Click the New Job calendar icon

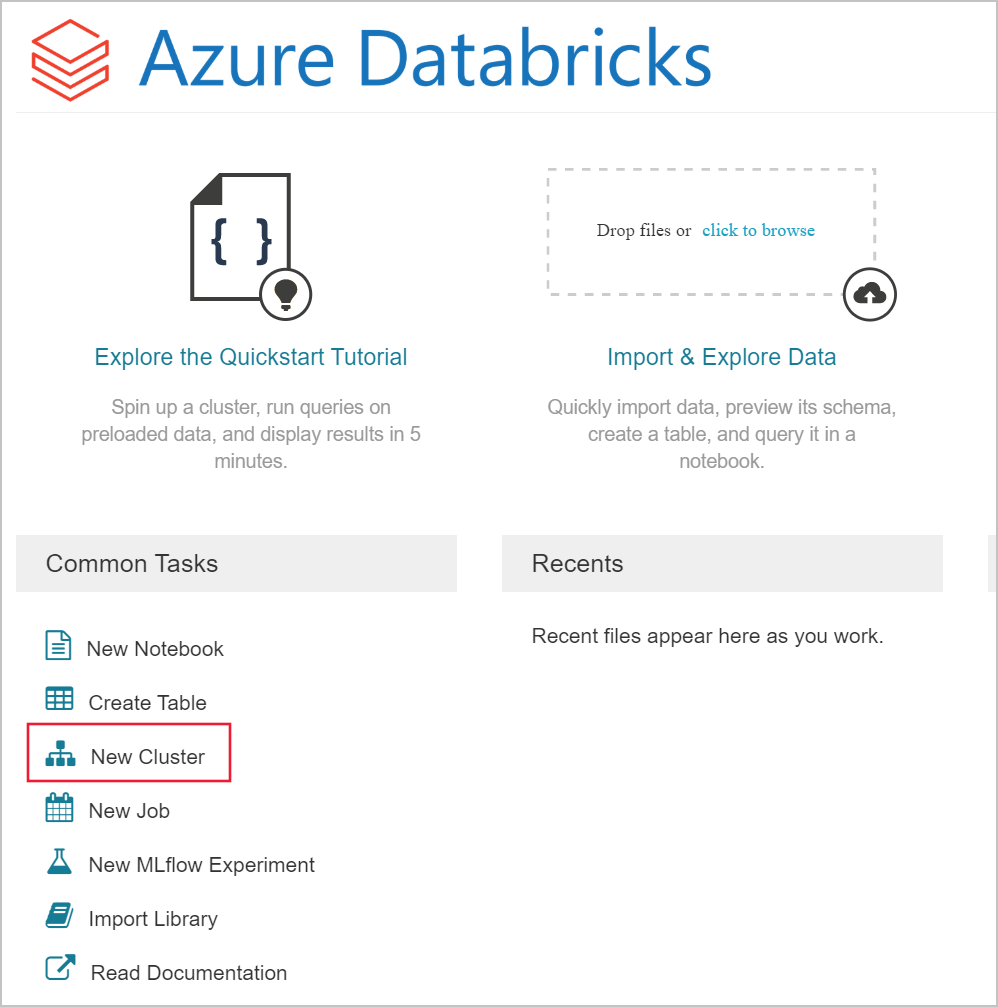[60, 808]
